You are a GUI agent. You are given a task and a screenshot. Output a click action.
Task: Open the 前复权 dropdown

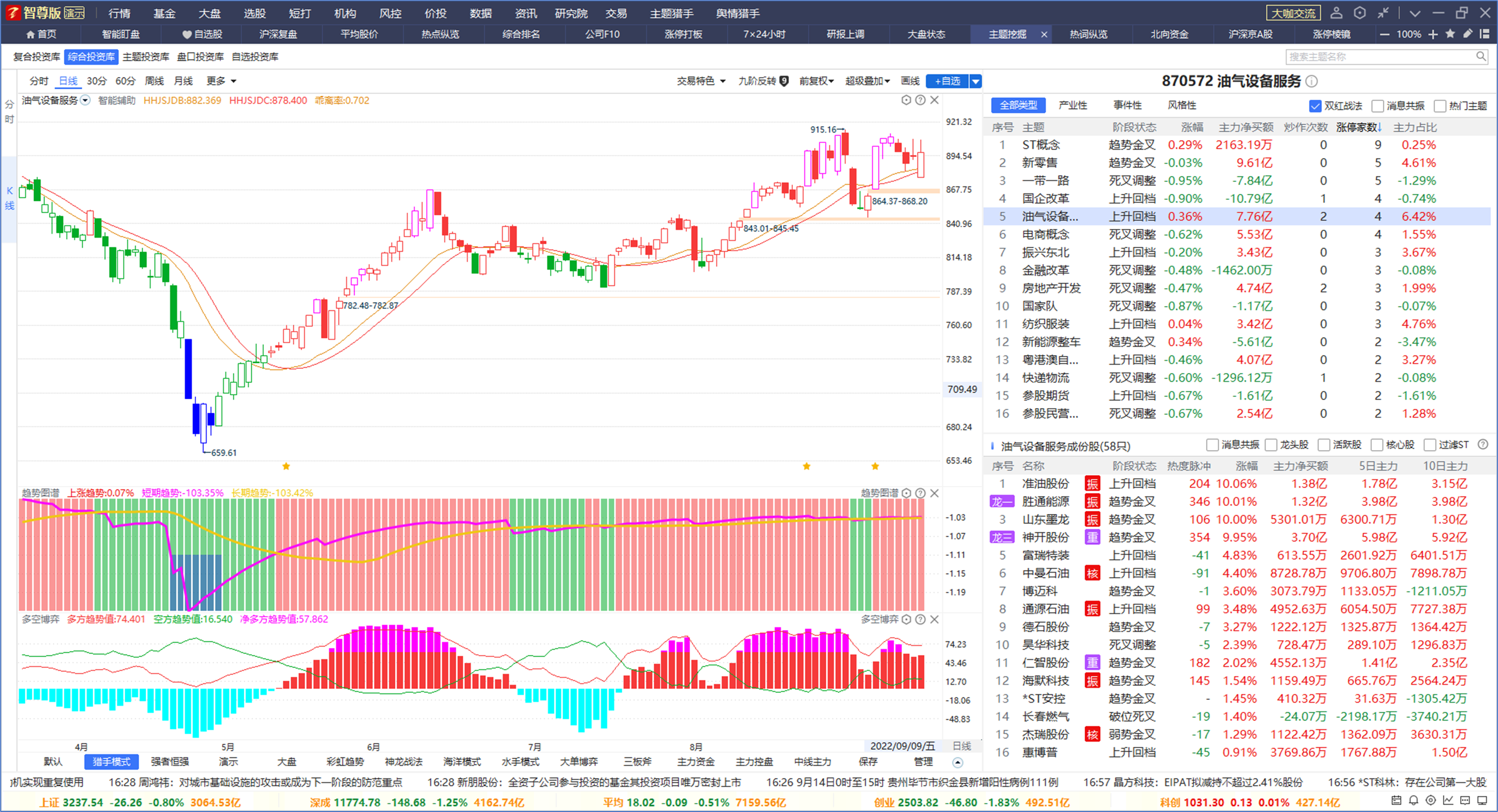[x=816, y=81]
